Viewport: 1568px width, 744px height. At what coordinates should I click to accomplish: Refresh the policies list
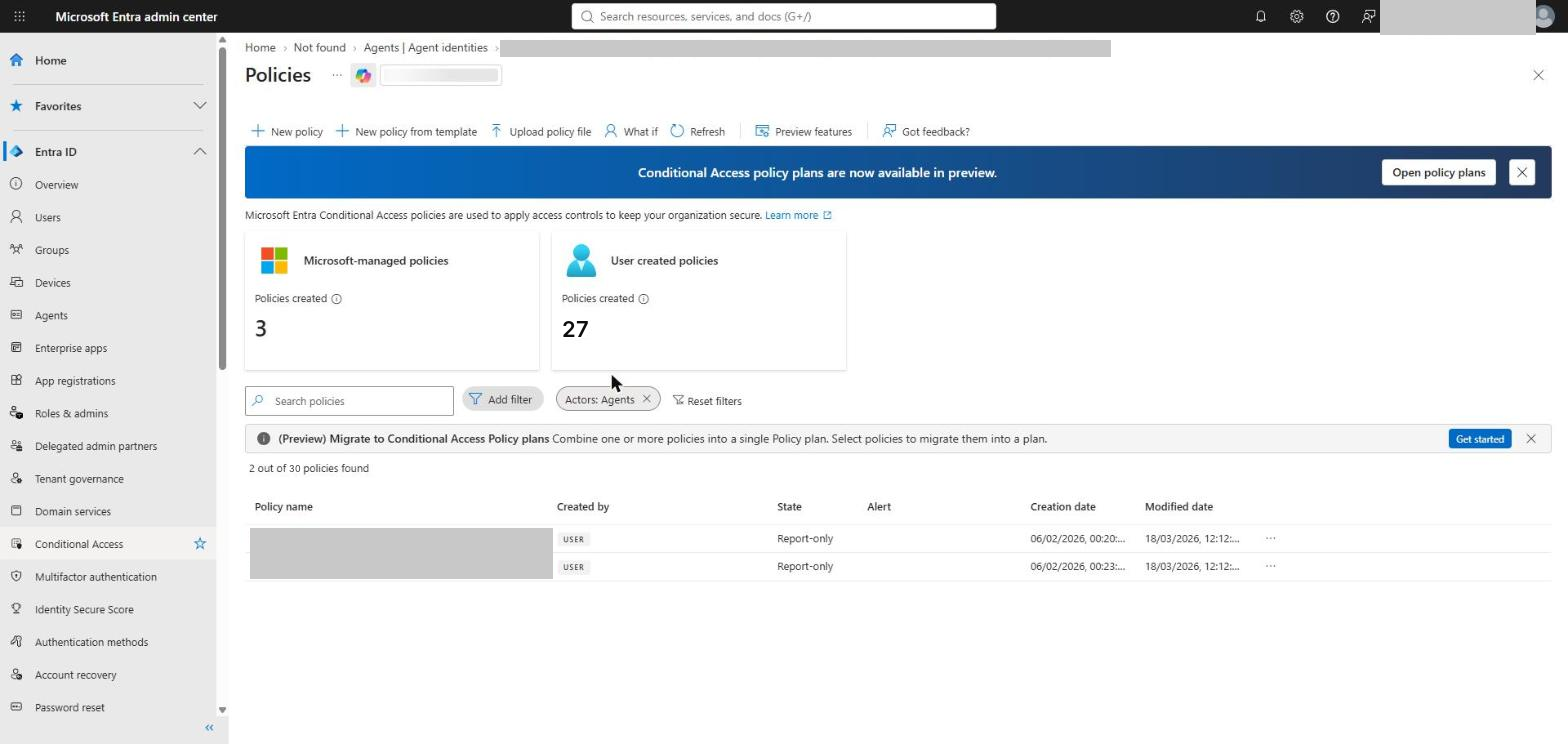coord(698,131)
